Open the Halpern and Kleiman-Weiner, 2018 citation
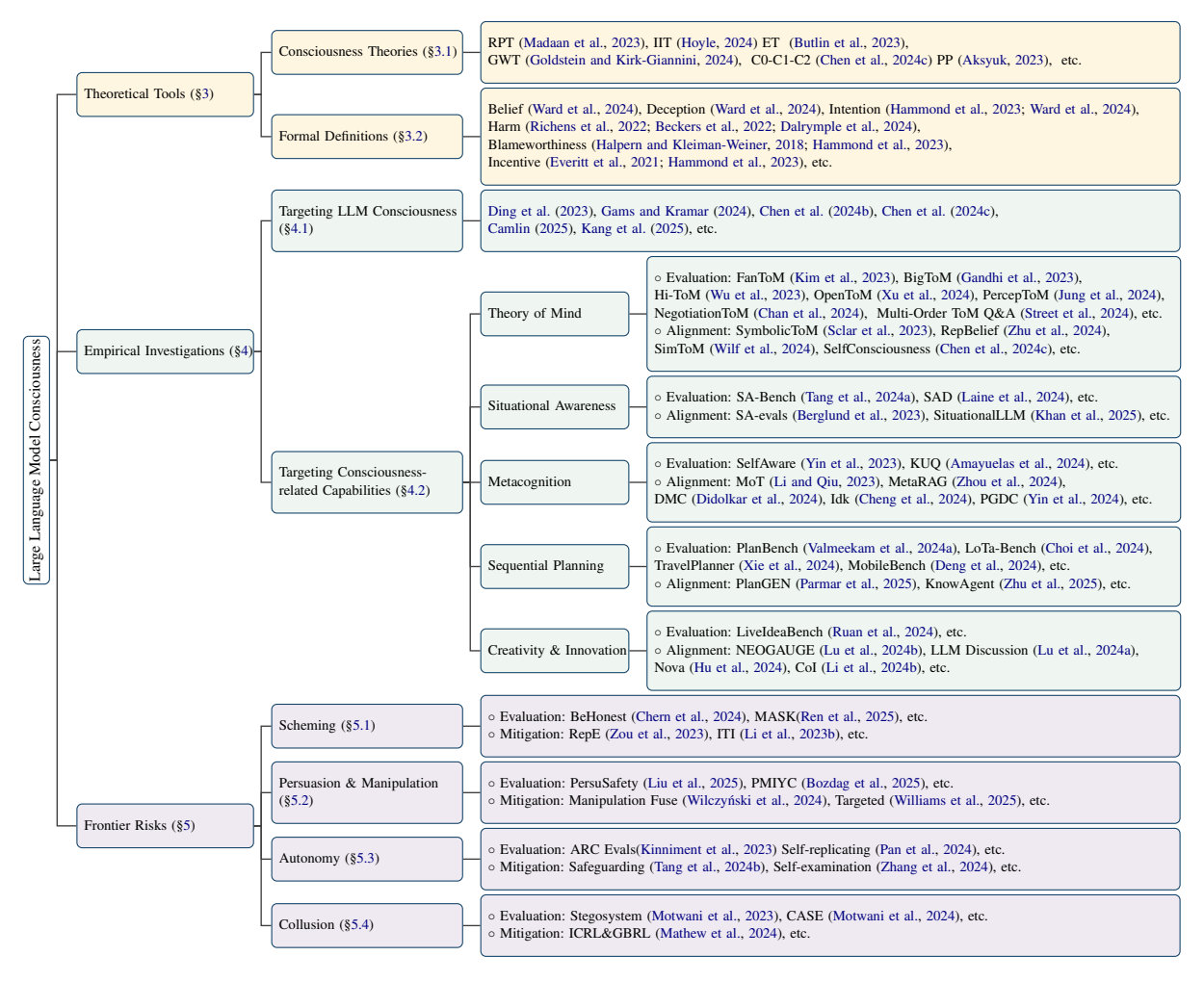 click(x=700, y=144)
